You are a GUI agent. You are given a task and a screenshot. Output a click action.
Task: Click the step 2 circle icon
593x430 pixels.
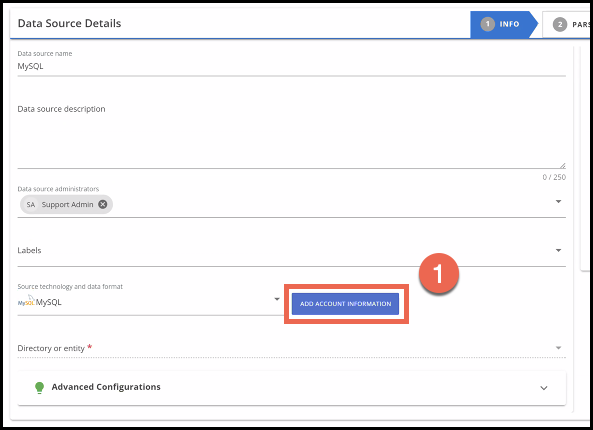[x=560, y=25]
